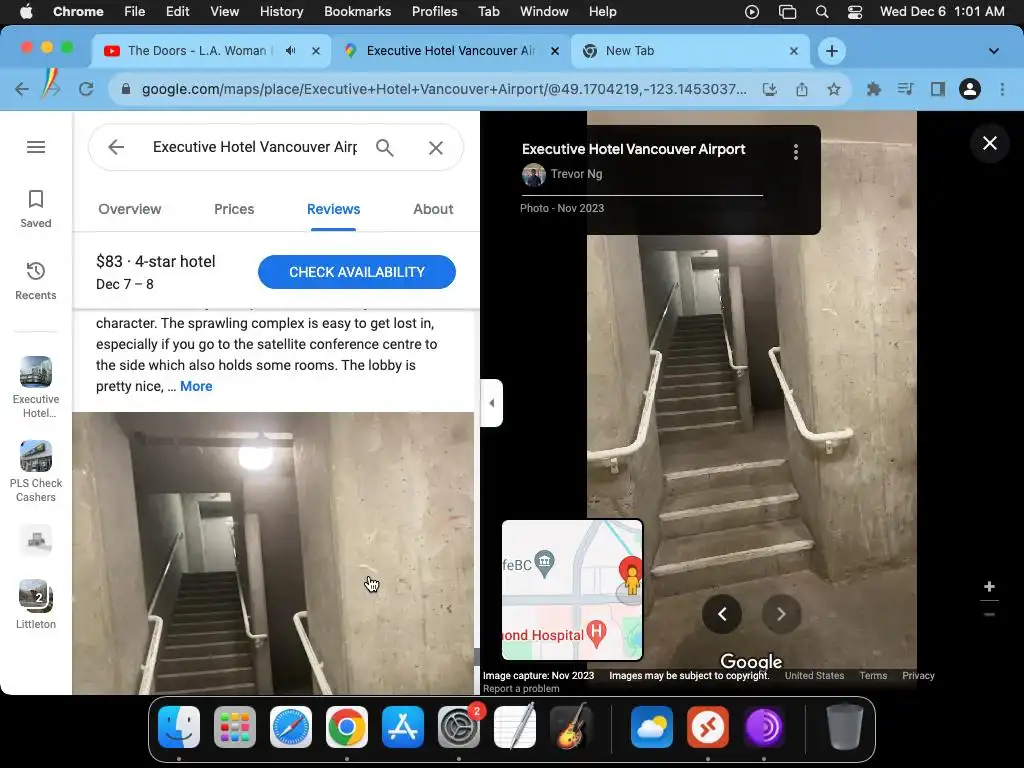Close the New Tab tab
Image resolution: width=1024 pixels, height=768 pixels.
(x=793, y=51)
